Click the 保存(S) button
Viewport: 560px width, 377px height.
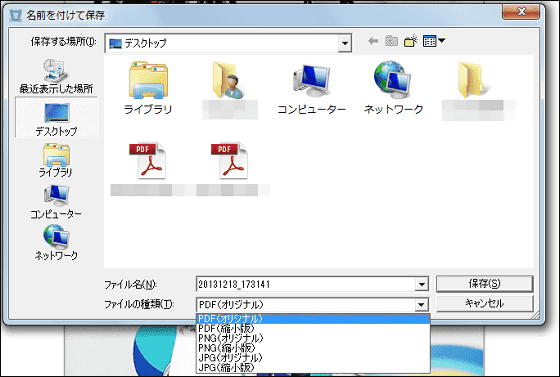coord(485,284)
